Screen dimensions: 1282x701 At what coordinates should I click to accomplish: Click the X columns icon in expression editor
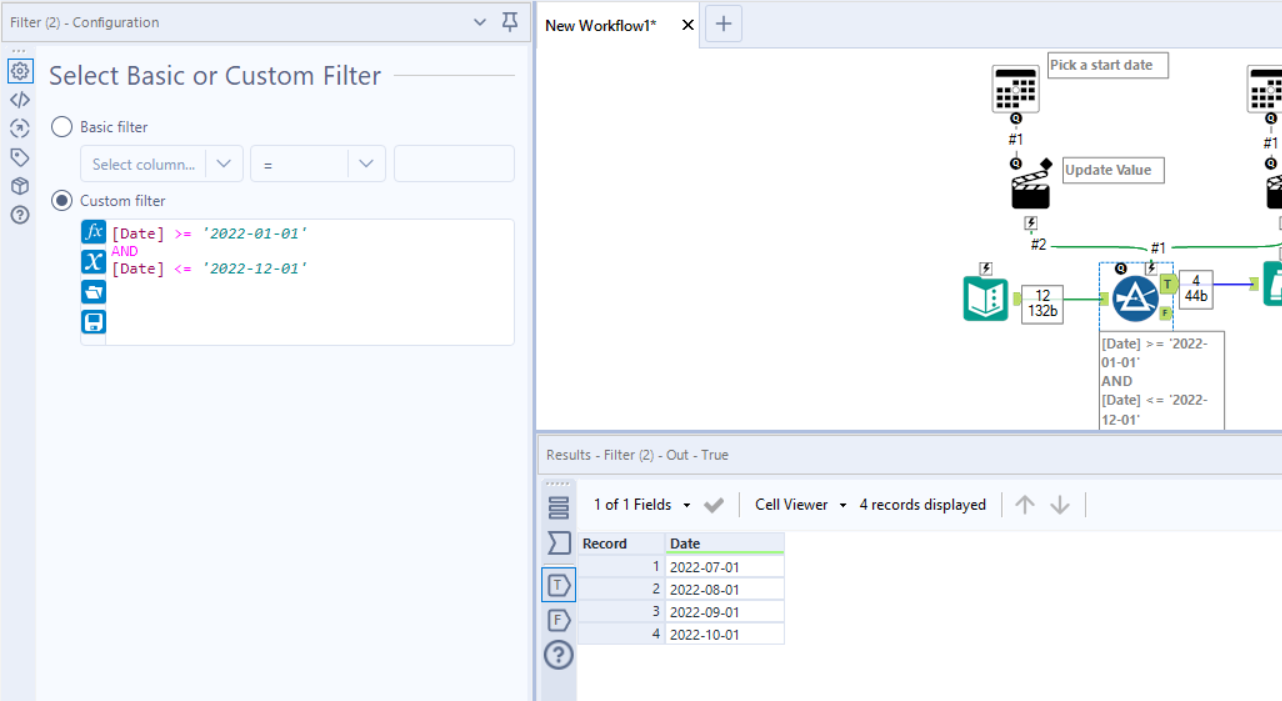[x=93, y=261]
